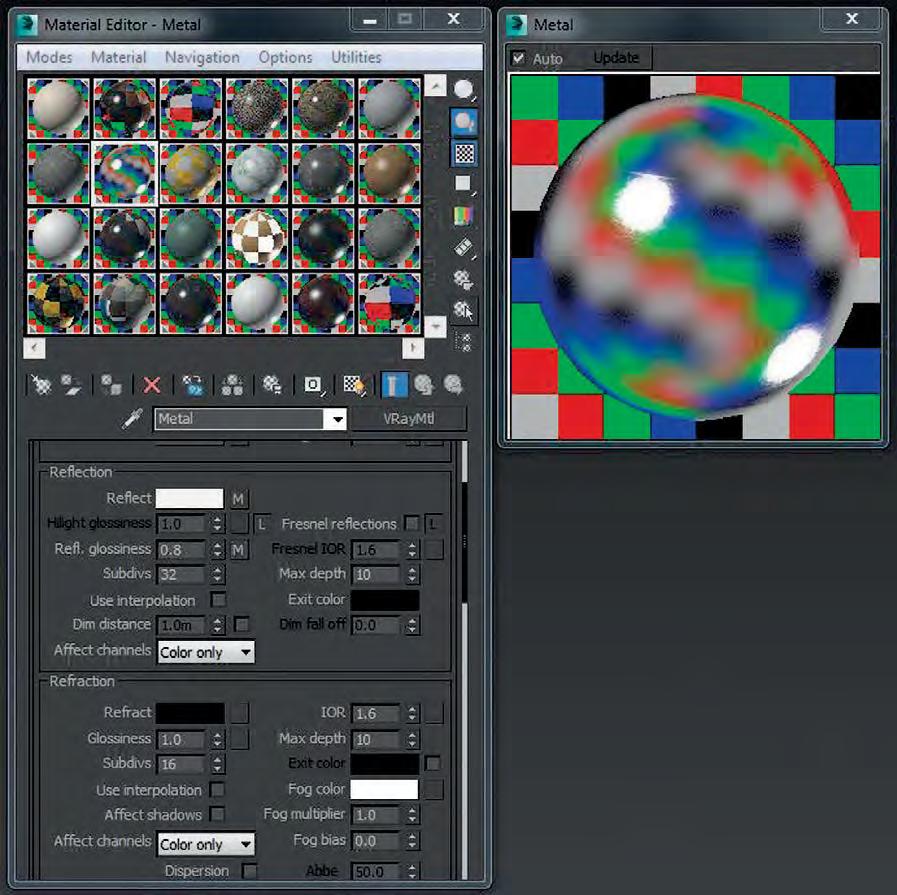
Task: Click sample slots scroll left arrow
Action: tap(34, 348)
